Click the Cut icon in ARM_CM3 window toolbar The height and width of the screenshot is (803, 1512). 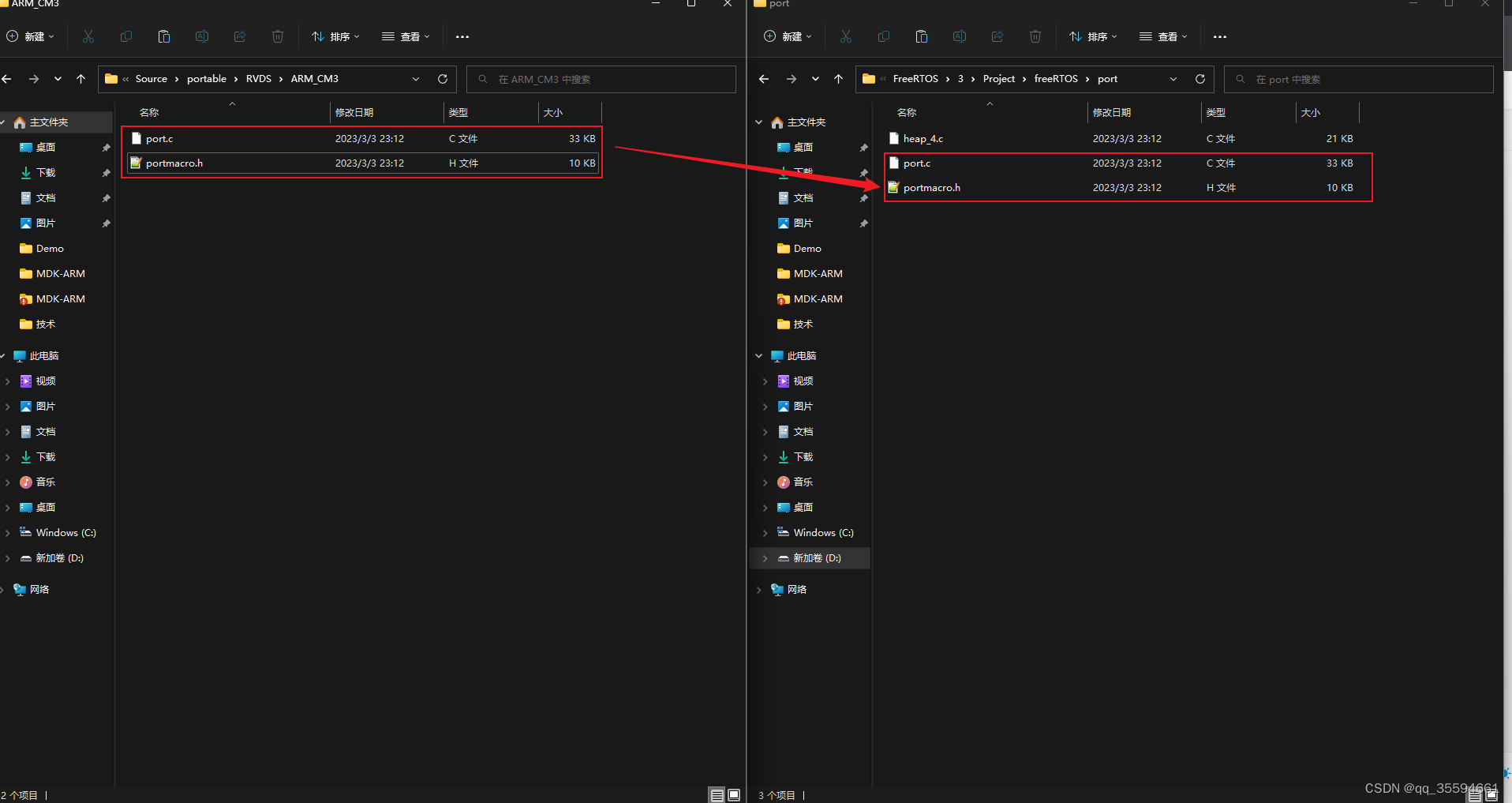(x=88, y=36)
